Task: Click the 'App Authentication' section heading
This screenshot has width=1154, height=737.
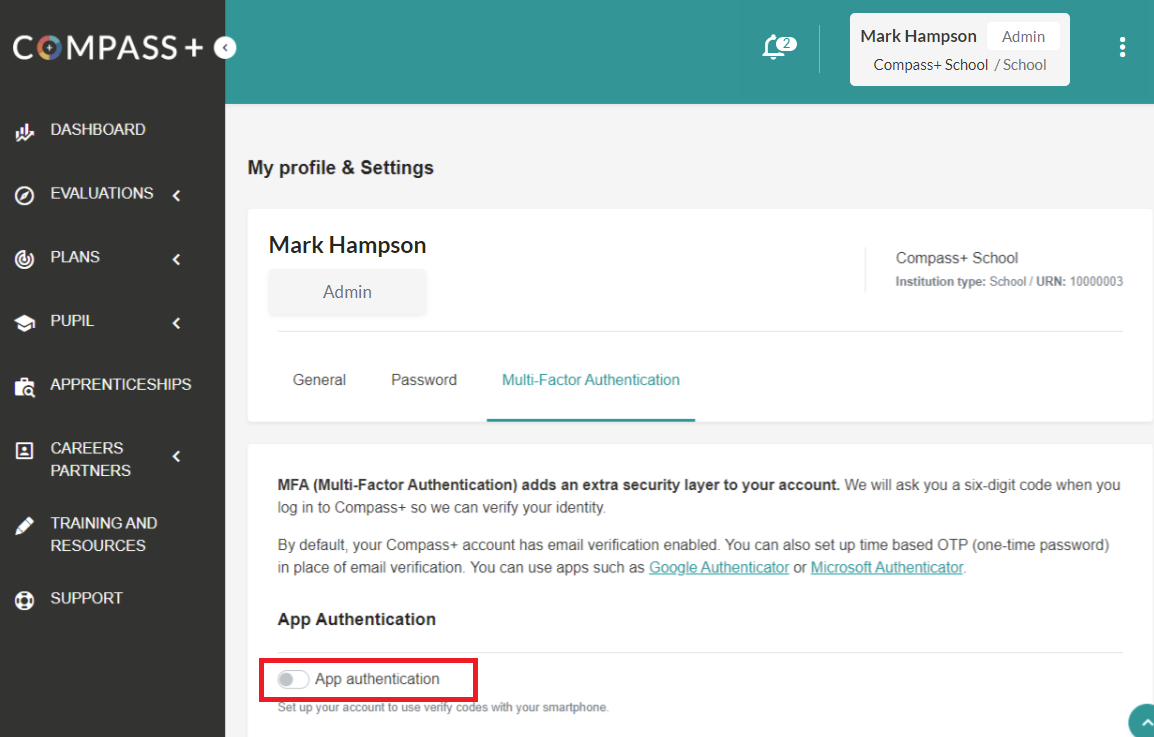Action: [357, 619]
